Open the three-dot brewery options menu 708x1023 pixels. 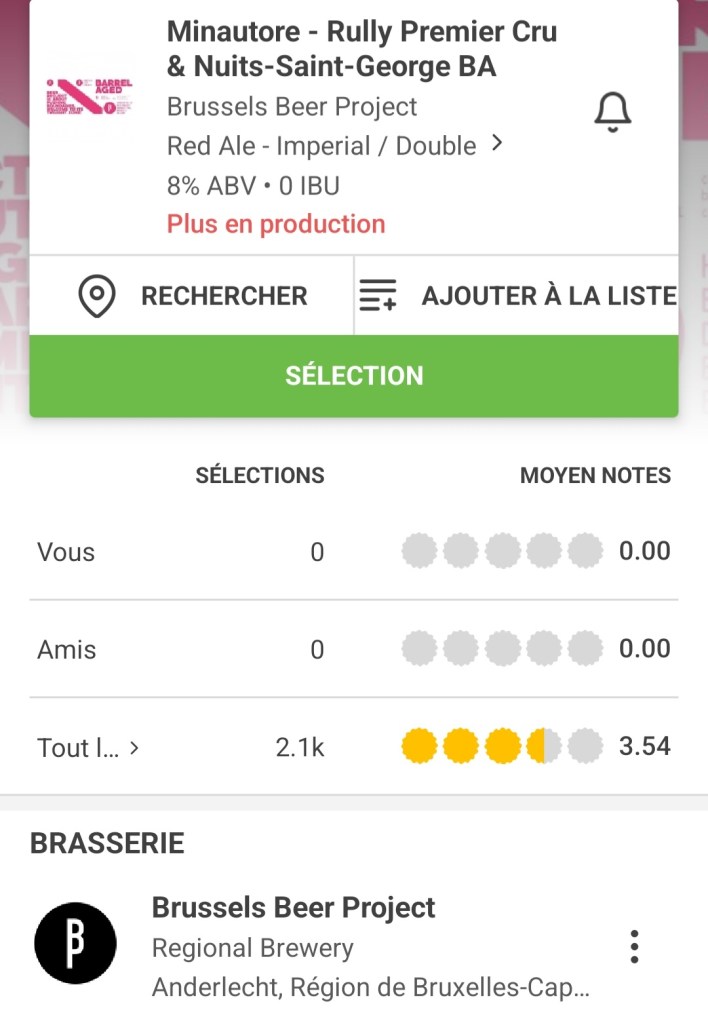633,946
